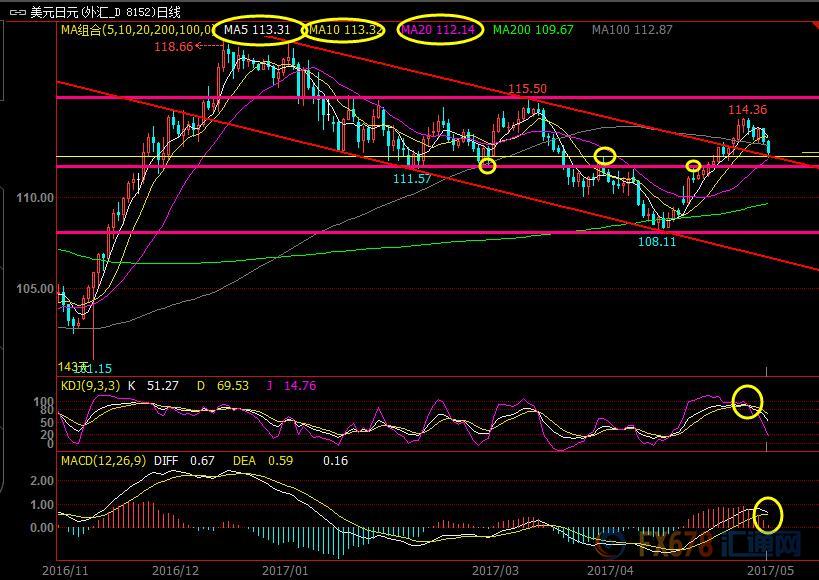Click the MA100 112.87 reading
The height and width of the screenshot is (580, 819).
click(x=632, y=30)
